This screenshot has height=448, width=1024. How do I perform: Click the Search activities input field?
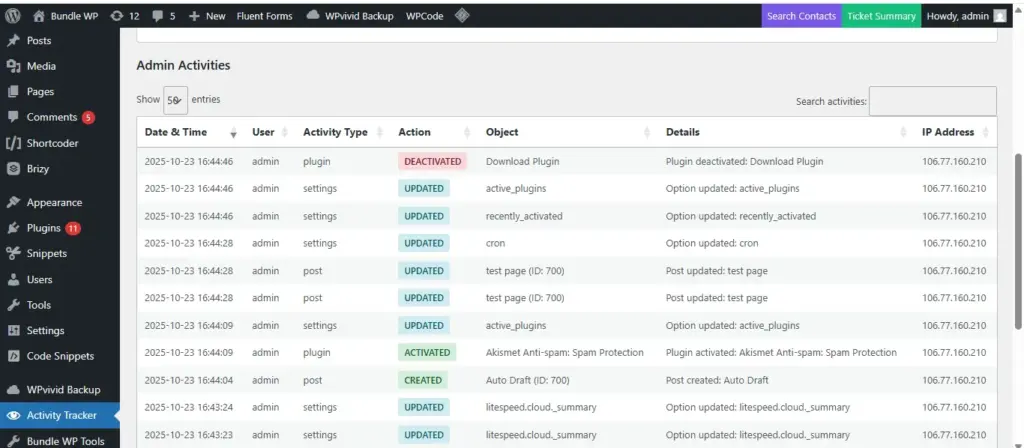[933, 101]
